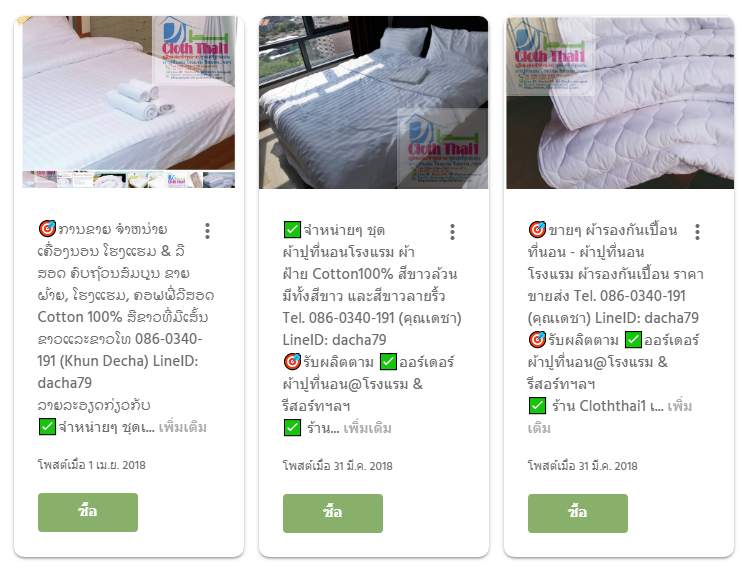
Task: Click ซื้อ buy button on third post
Action: pos(577,513)
